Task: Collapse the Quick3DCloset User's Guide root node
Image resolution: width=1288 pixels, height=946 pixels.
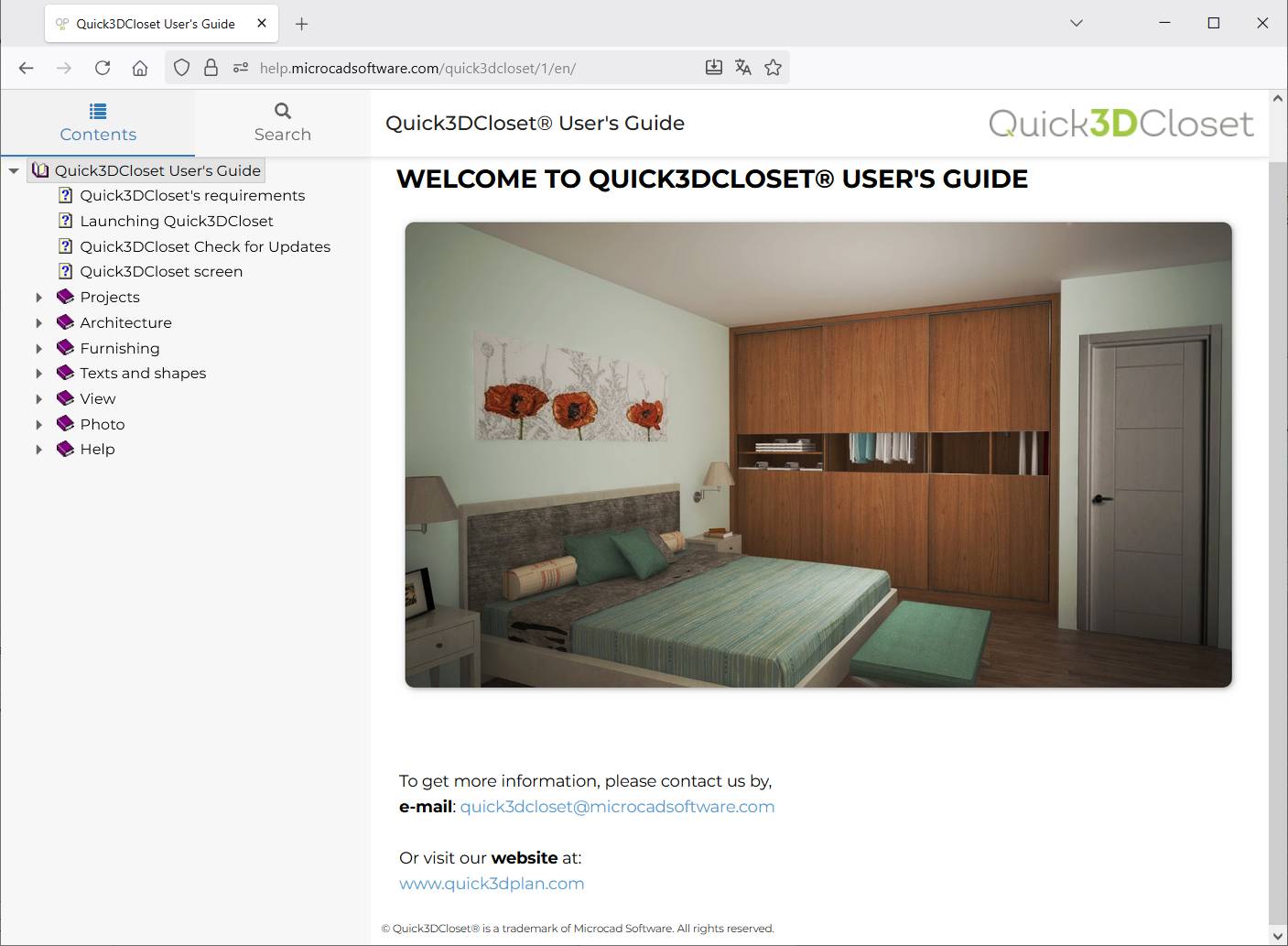Action: pos(14,171)
